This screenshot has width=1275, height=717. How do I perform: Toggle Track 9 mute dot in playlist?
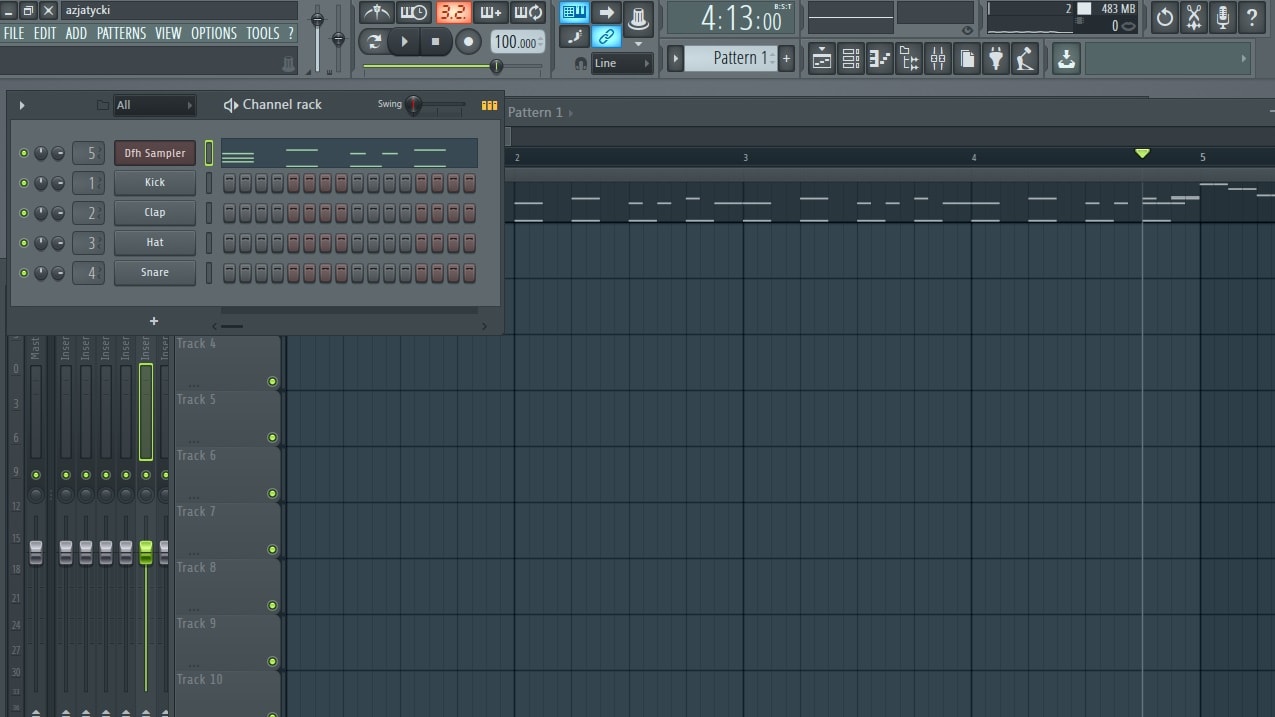[x=272, y=662]
